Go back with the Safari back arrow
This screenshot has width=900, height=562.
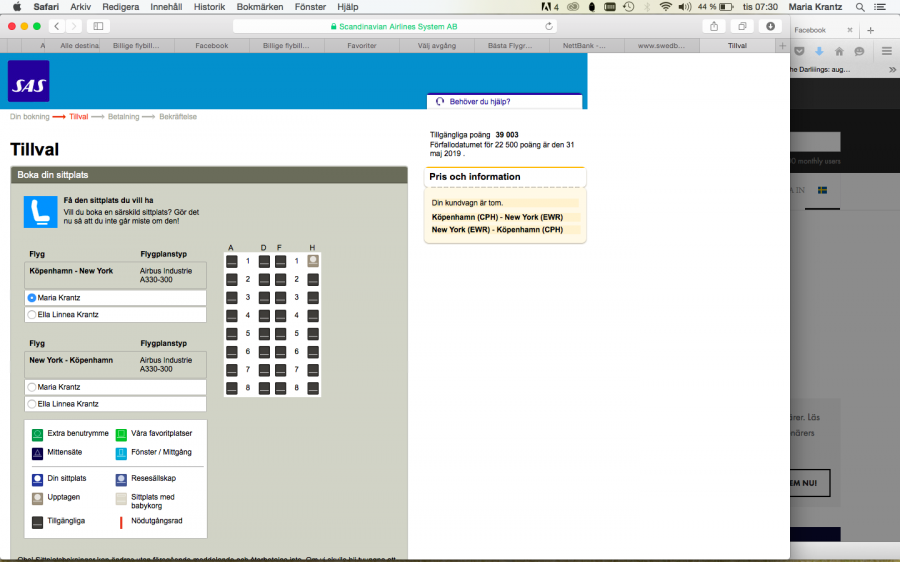(56, 26)
